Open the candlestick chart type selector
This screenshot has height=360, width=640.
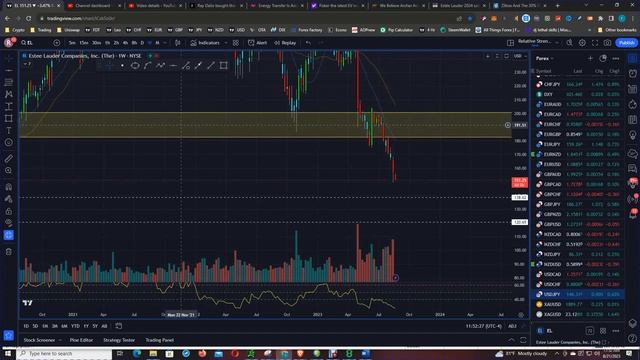(x=178, y=43)
